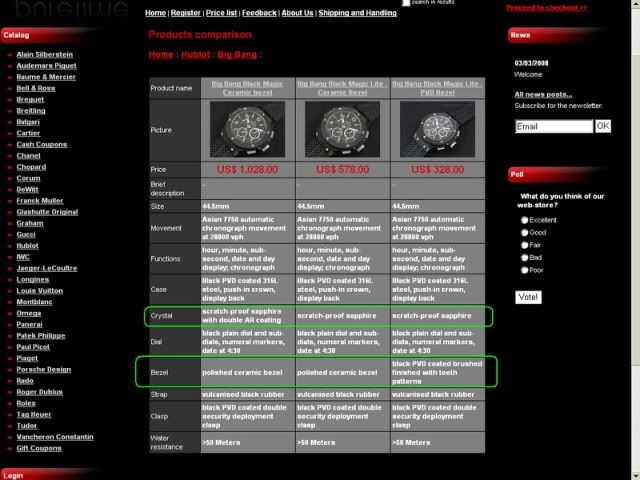The width and height of the screenshot is (640, 480).
Task: Tick the search in results checkbox
Action: (406, 2)
